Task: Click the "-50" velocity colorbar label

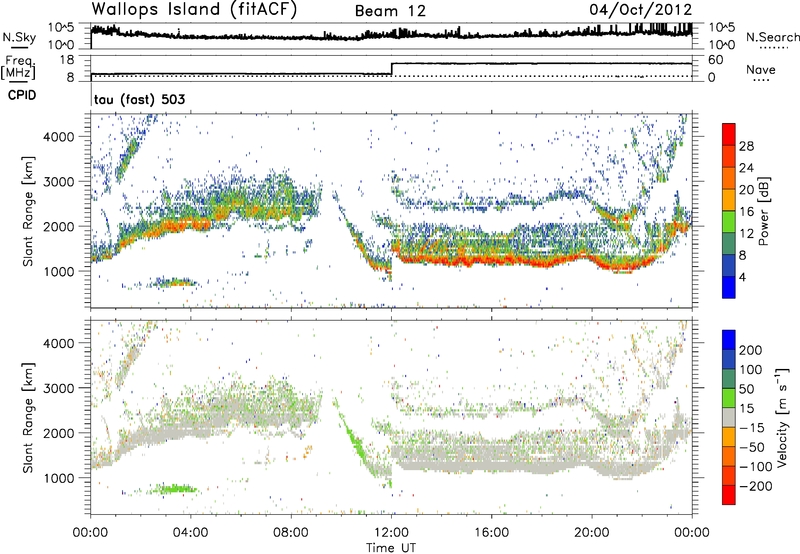Action: [x=752, y=447]
